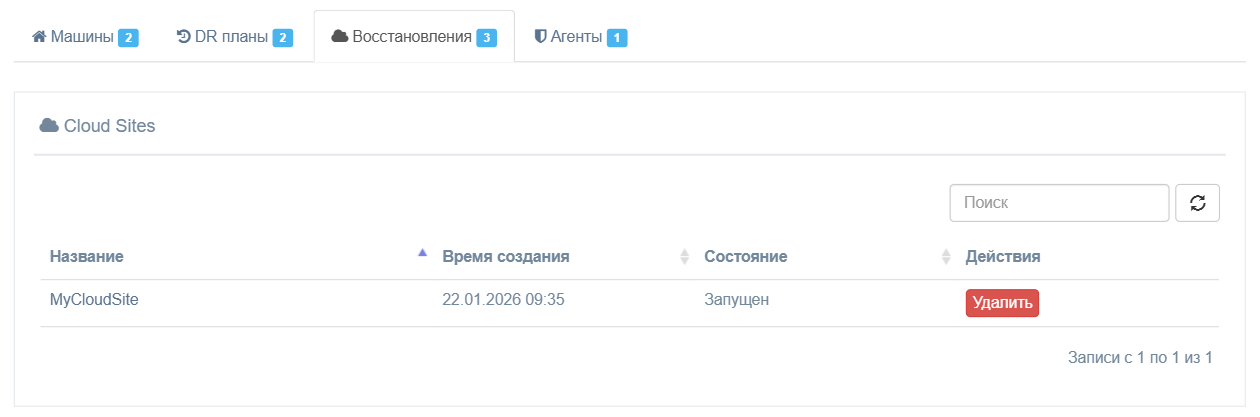Open the Агенты tab
1260x417 pixels.
pos(580,37)
